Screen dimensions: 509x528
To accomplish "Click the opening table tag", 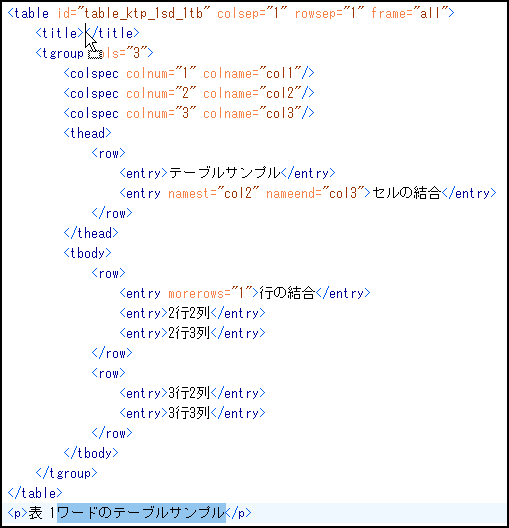I will [28, 13].
